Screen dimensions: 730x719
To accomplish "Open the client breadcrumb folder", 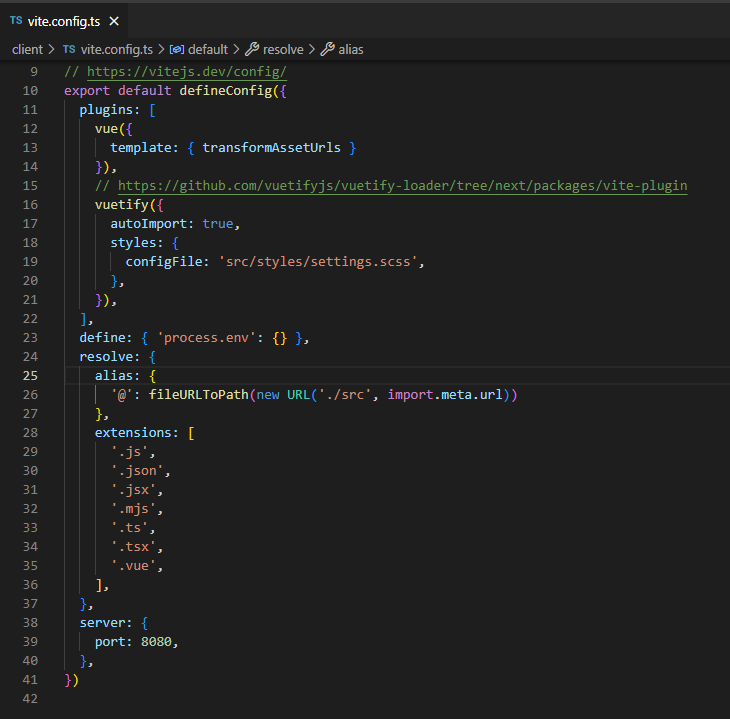I will point(27,49).
